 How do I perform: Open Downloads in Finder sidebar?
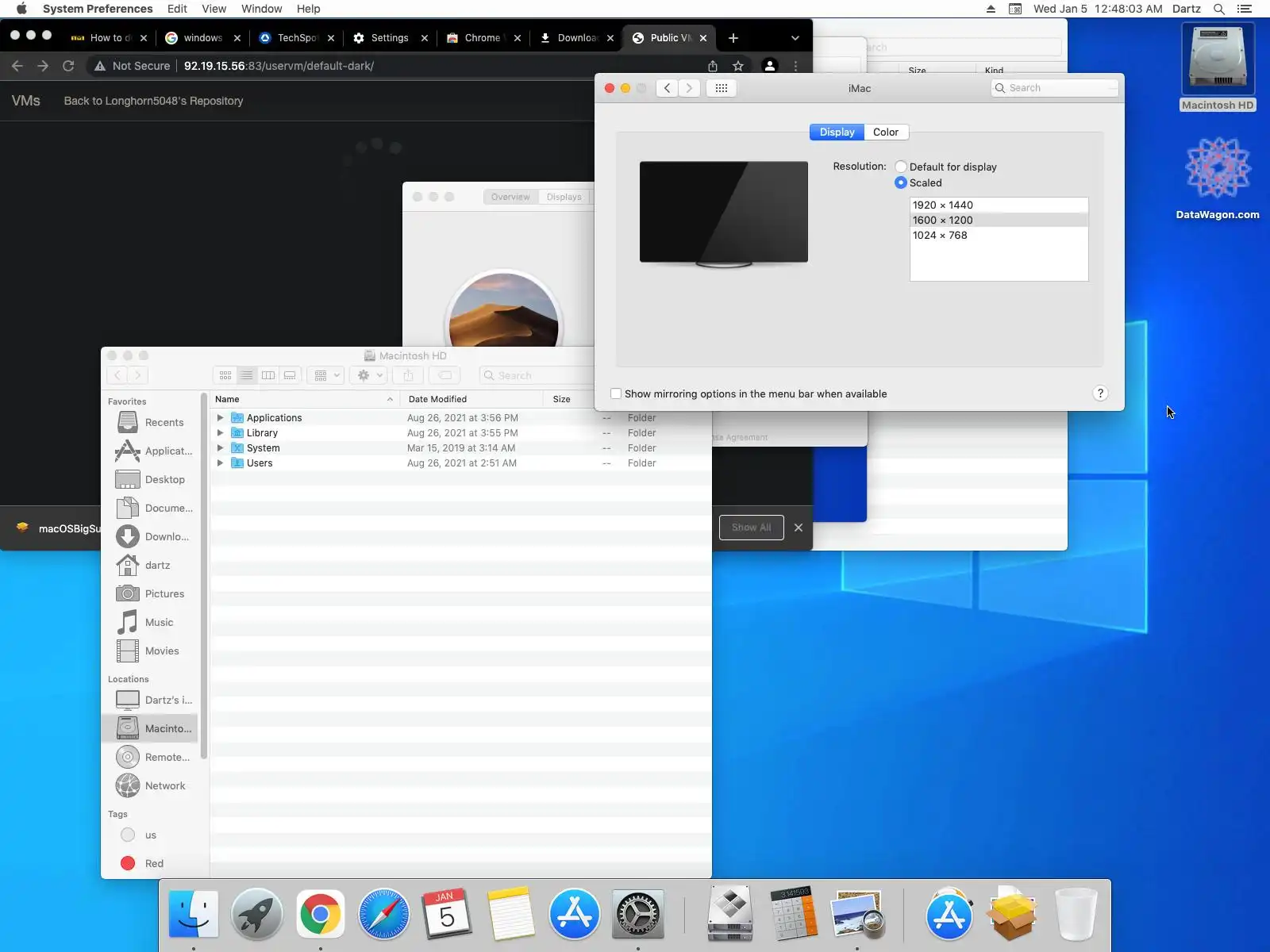tap(155, 536)
